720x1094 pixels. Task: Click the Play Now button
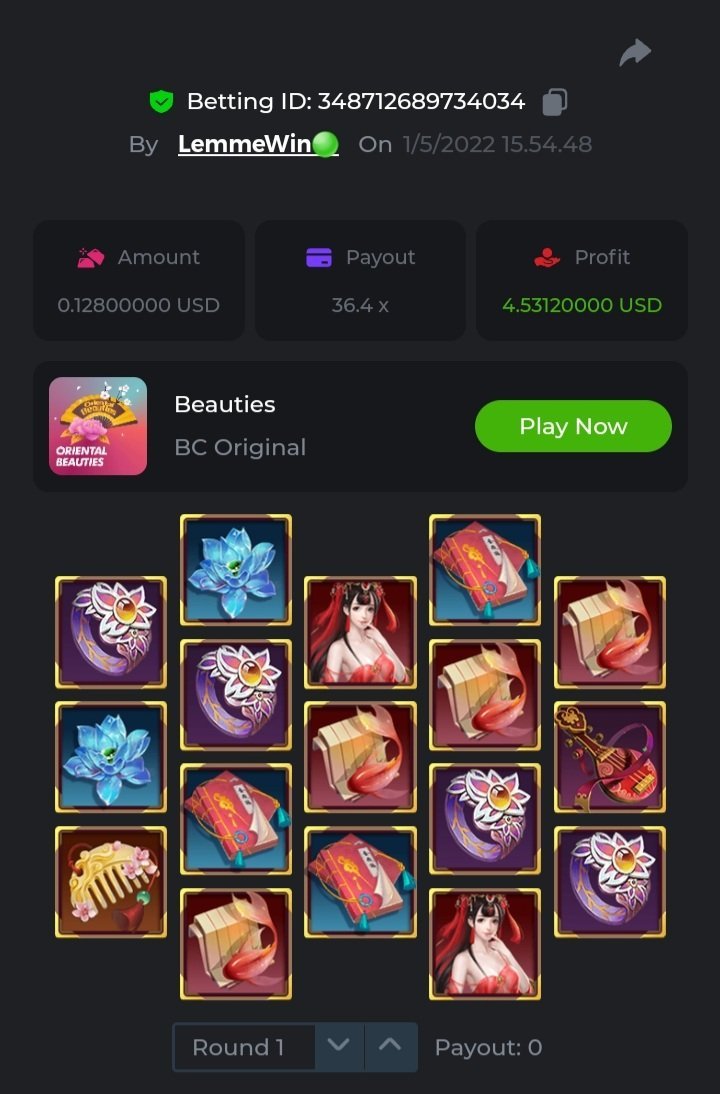tap(573, 426)
